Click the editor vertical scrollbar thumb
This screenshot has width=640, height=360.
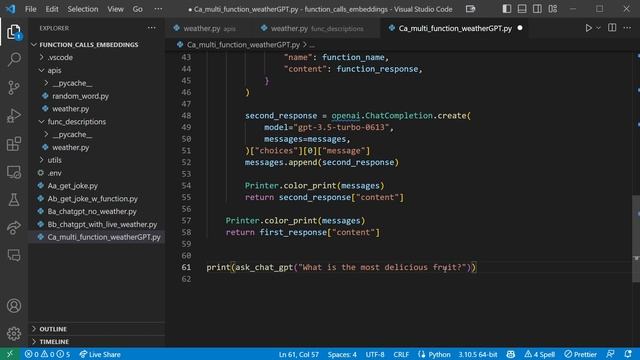point(636,239)
